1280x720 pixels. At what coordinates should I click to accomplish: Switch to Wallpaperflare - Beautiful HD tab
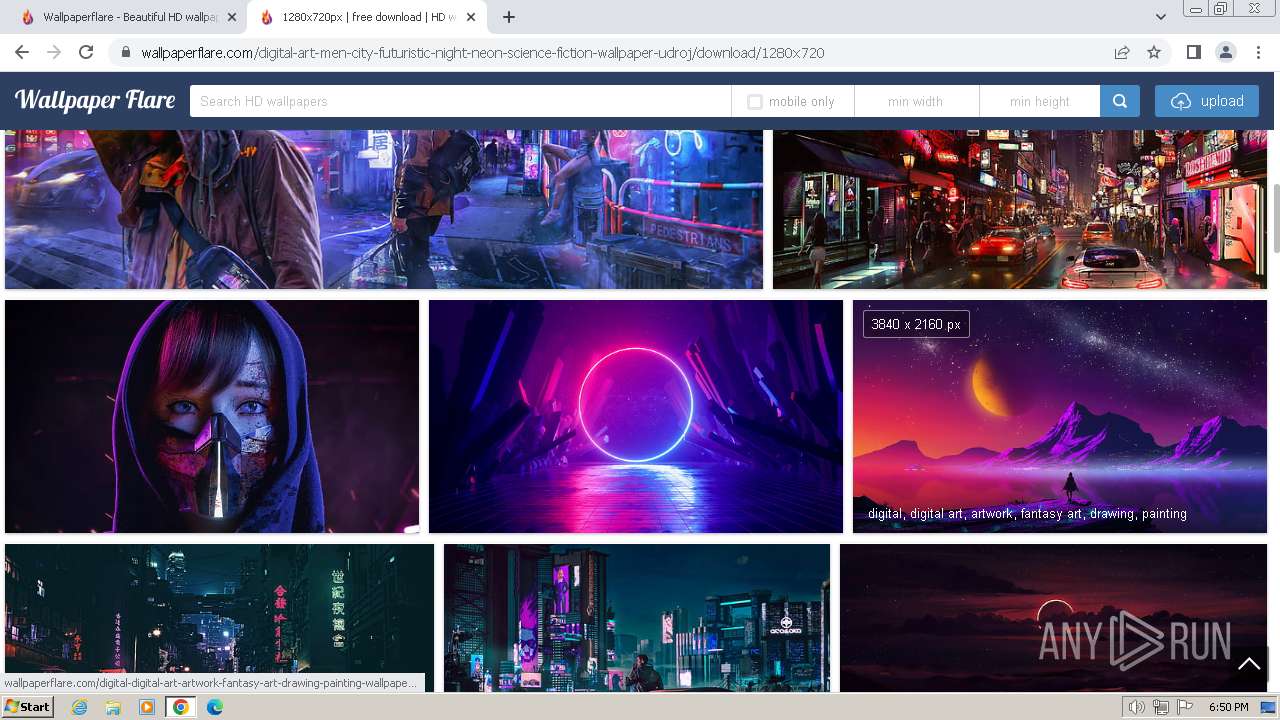coord(130,17)
